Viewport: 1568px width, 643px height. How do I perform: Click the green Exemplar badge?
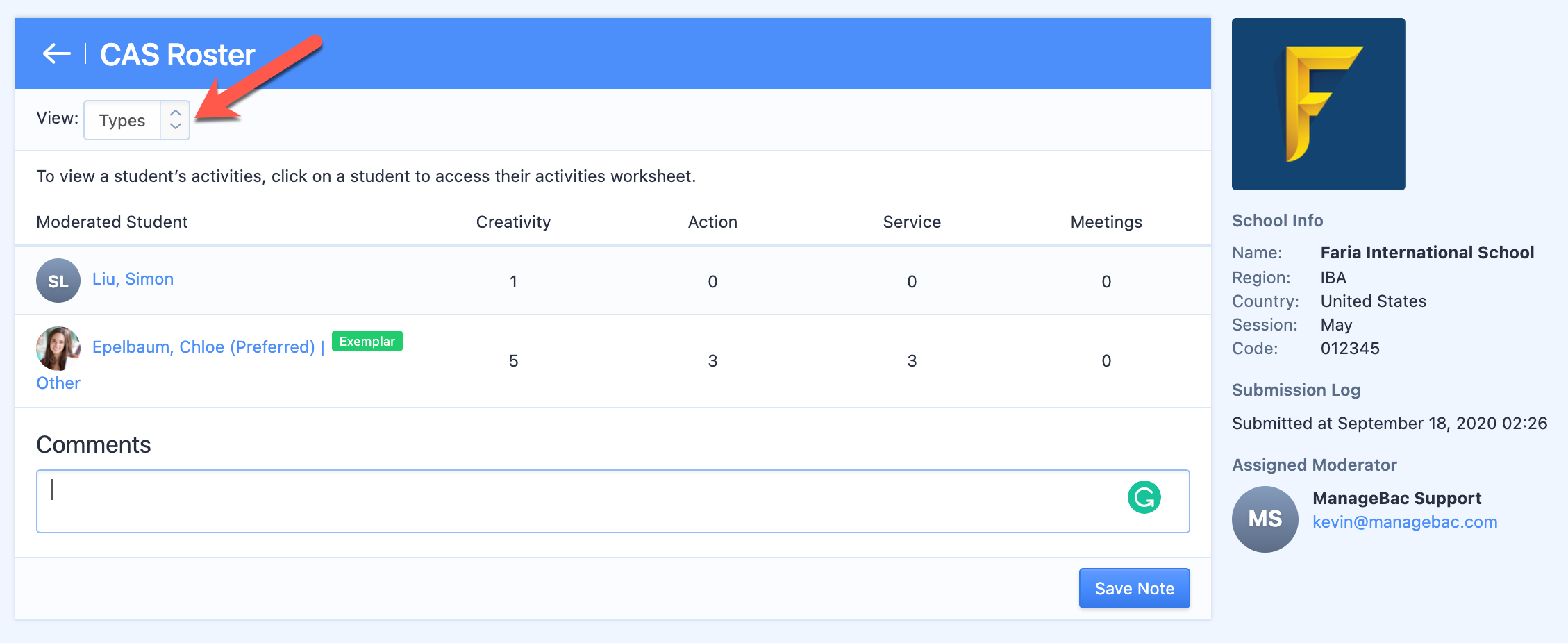coord(367,342)
